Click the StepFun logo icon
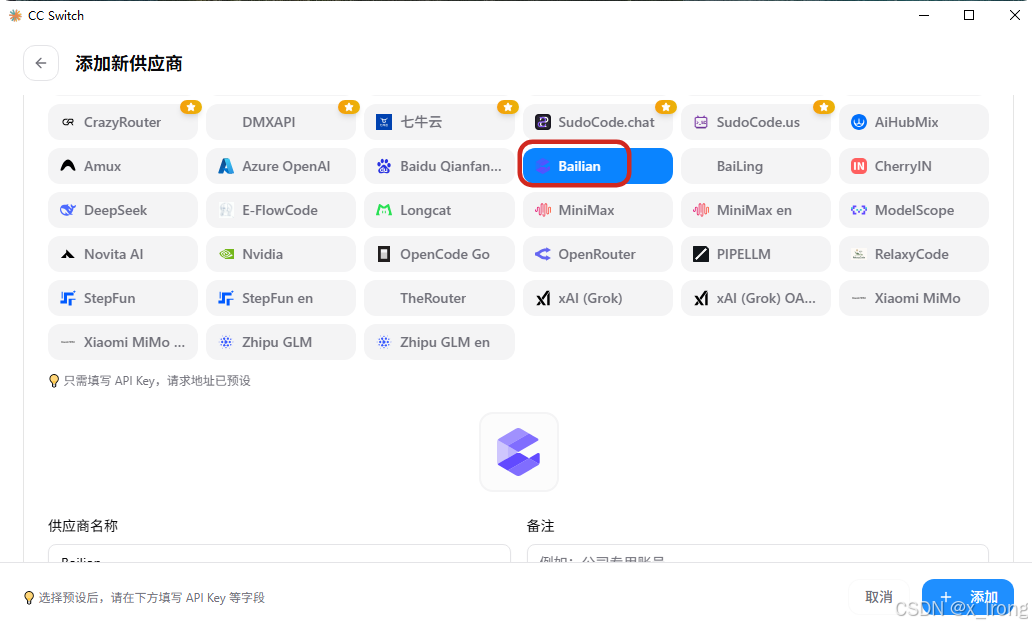Viewport: 1032px width, 627px height. pyautogui.click(x=68, y=298)
